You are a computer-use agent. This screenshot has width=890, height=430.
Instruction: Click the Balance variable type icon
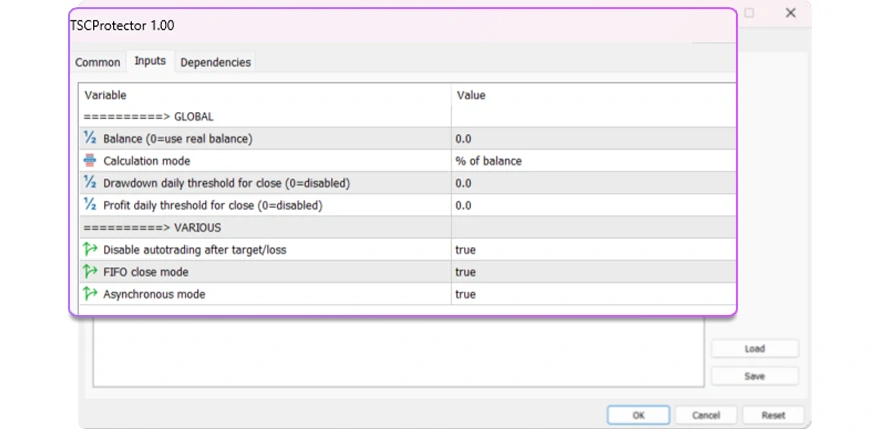coord(90,139)
